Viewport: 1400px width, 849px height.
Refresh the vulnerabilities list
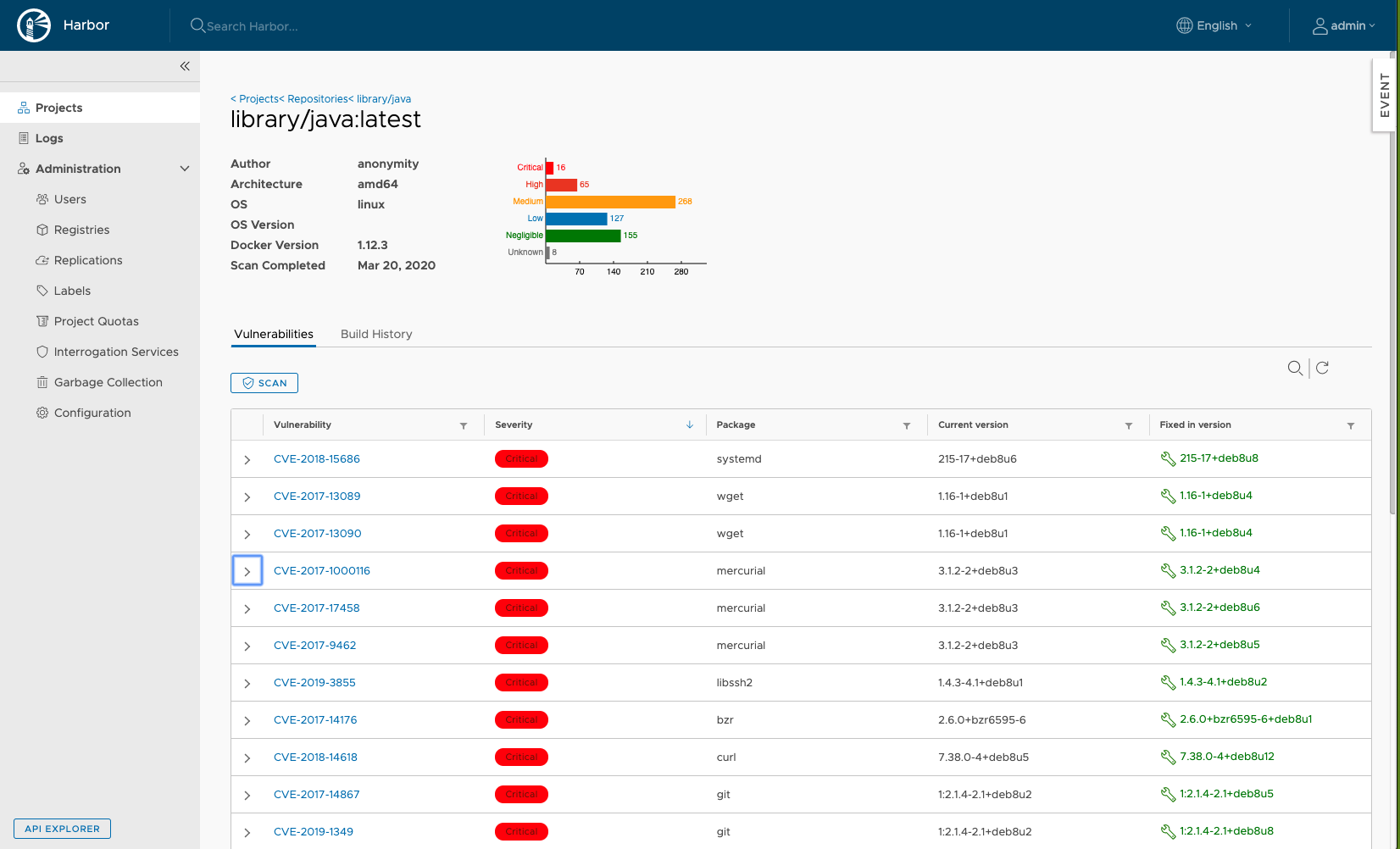coord(1322,368)
